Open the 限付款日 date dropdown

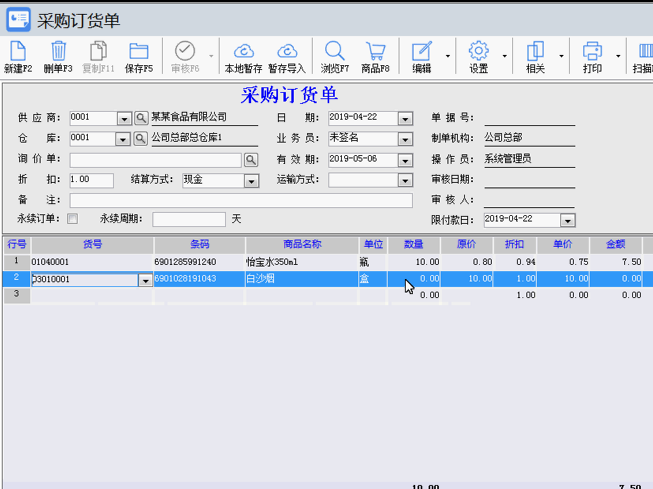click(568, 220)
